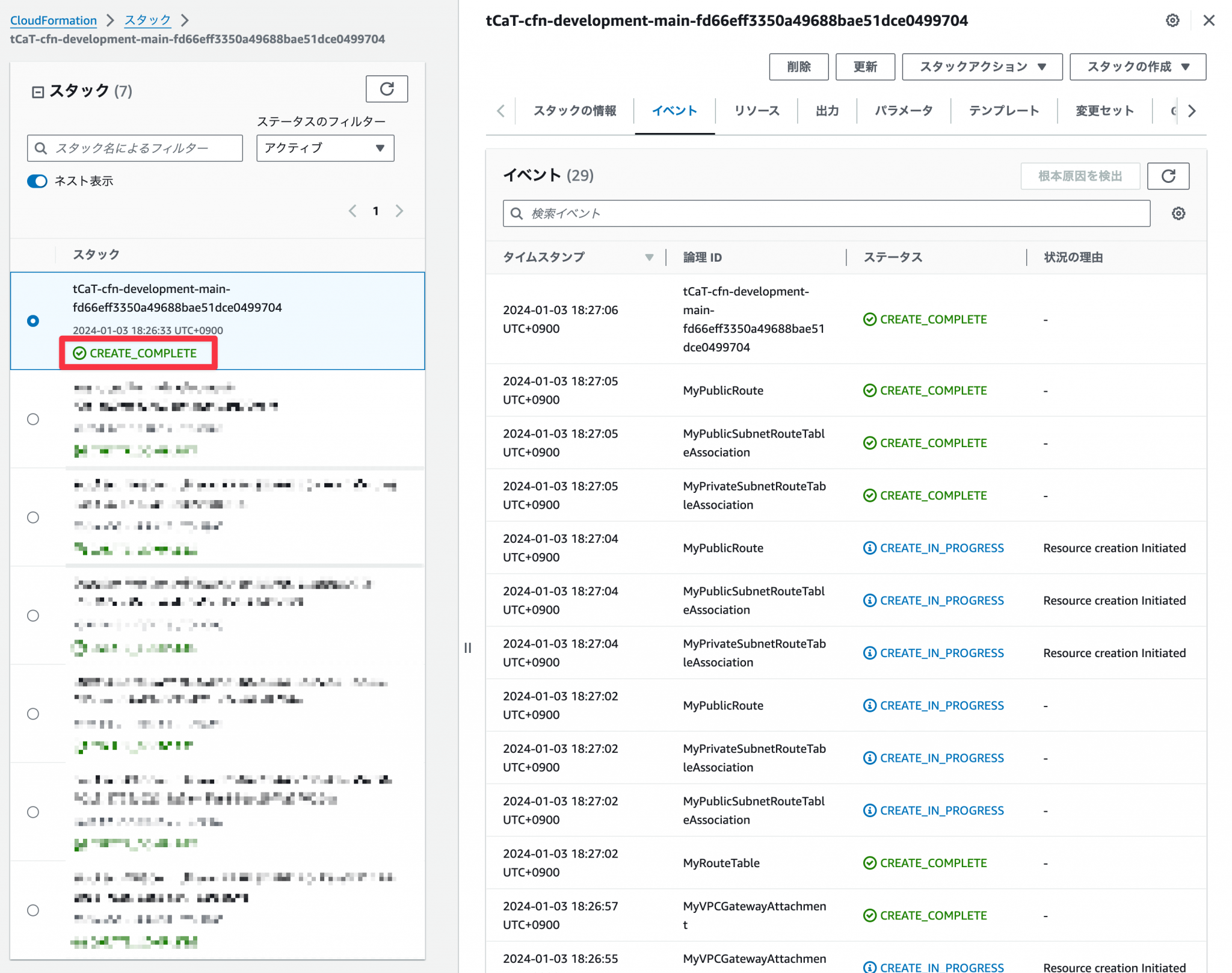Switch to the リソース tab

tap(756, 111)
